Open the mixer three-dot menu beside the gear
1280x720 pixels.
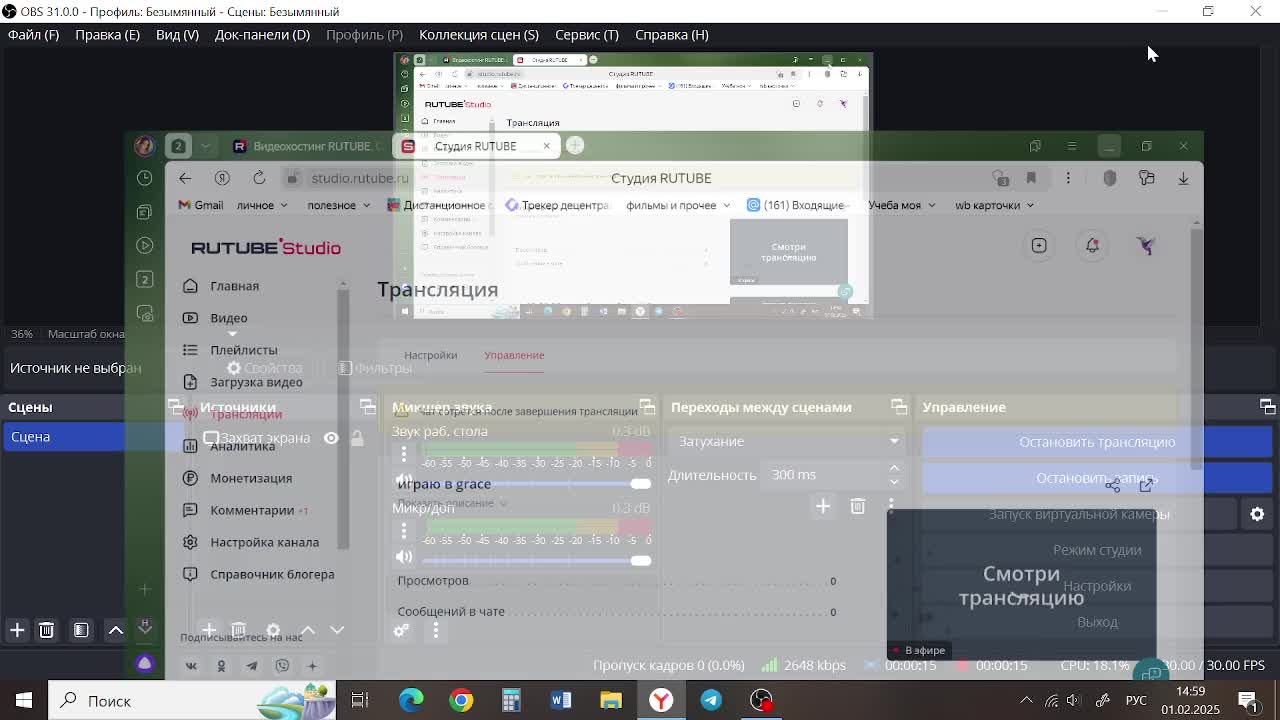pyautogui.click(x=435, y=630)
